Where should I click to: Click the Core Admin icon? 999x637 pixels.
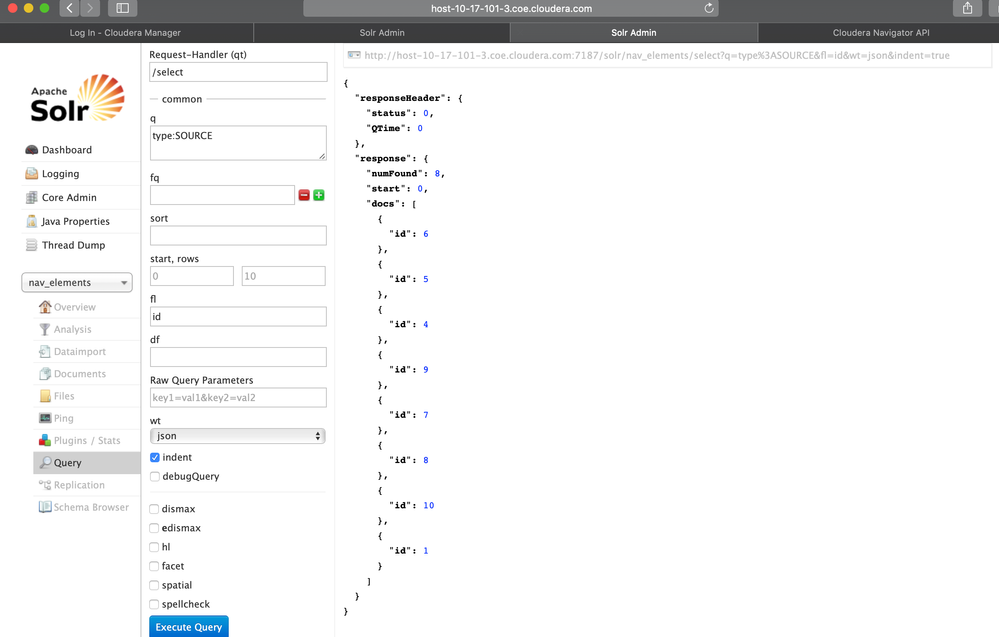point(31,197)
